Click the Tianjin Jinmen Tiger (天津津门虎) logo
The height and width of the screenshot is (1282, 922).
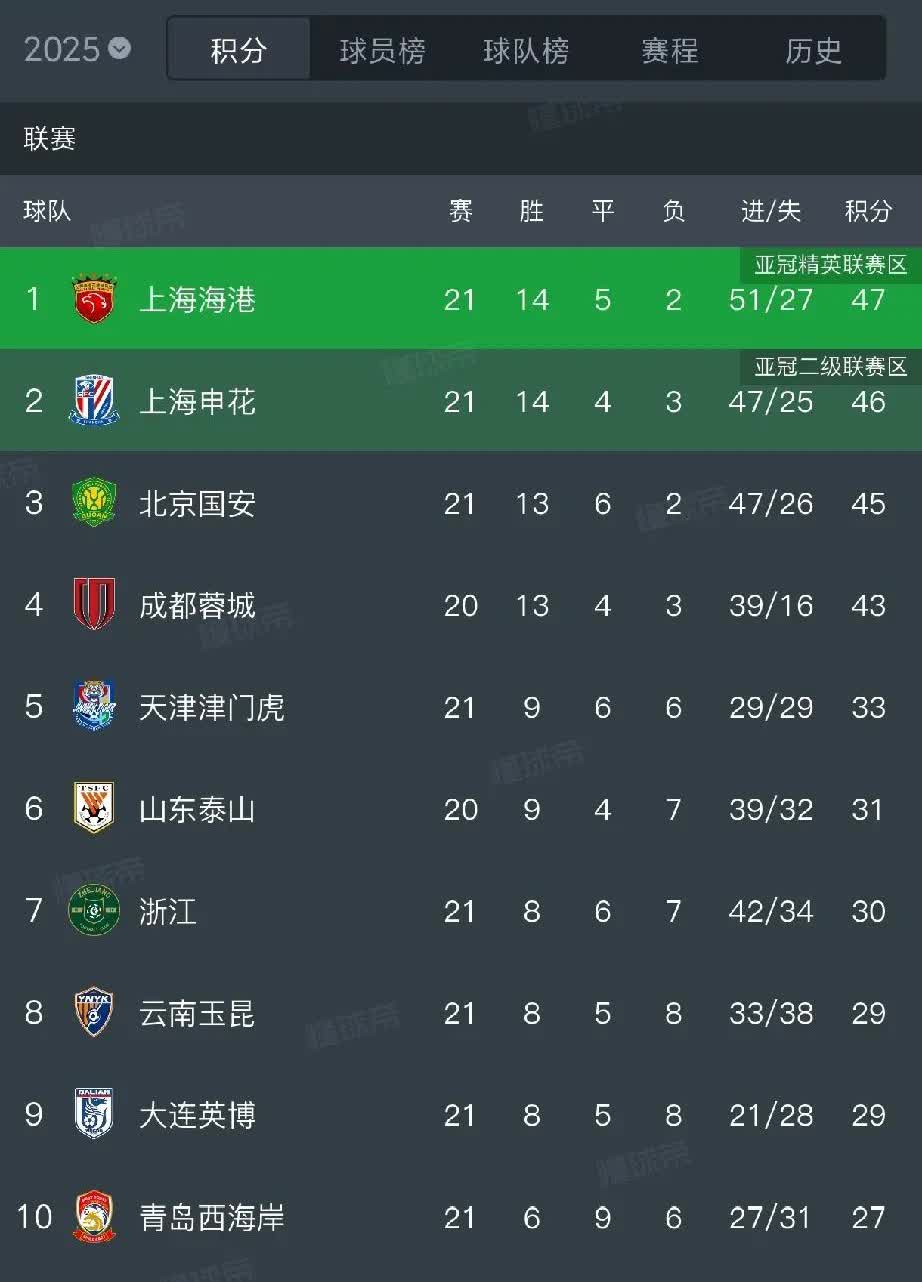[x=94, y=707]
